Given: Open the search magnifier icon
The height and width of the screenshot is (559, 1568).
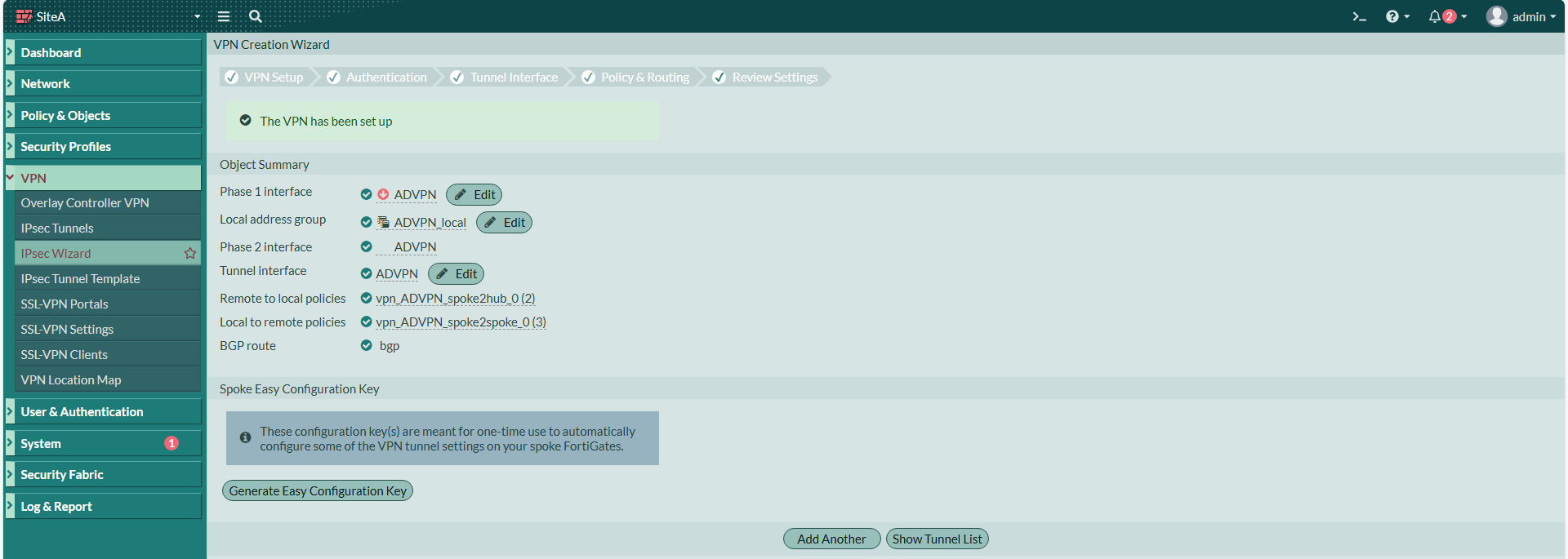Looking at the screenshot, I should [x=256, y=16].
